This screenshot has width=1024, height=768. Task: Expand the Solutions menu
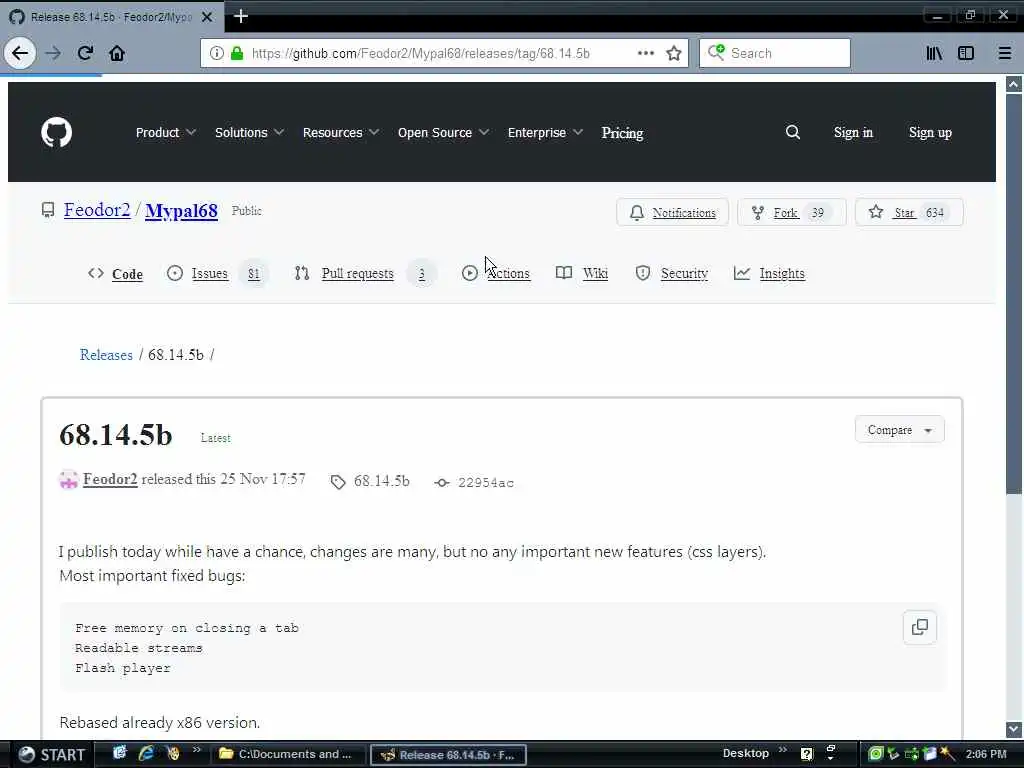click(x=249, y=133)
